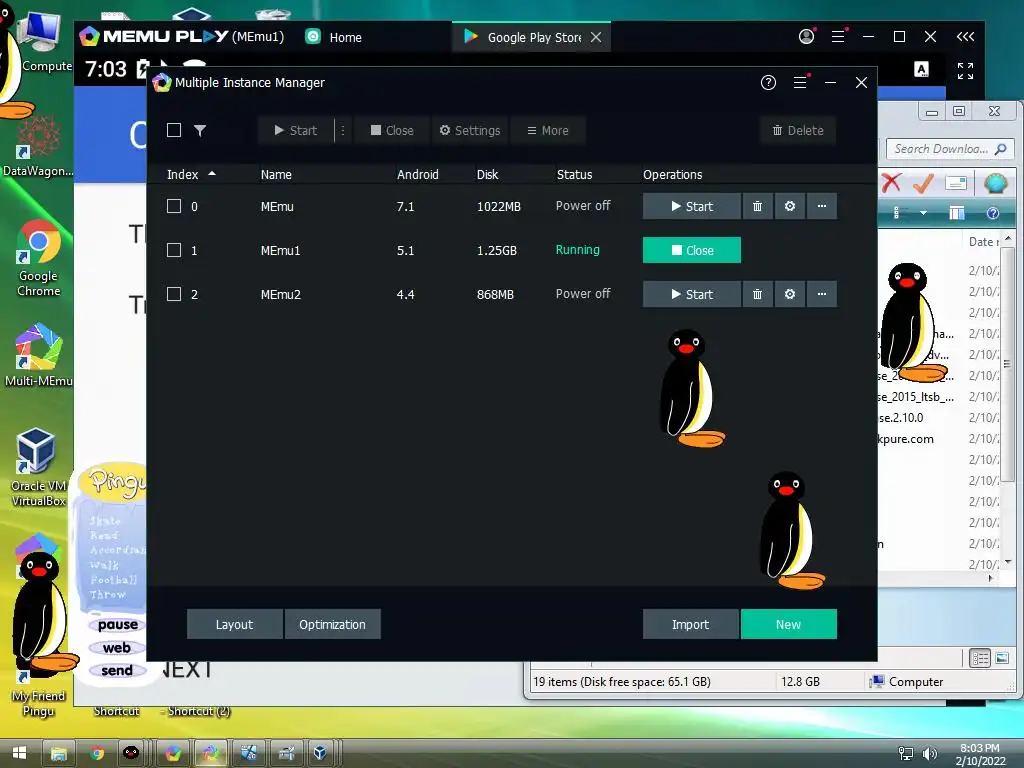Click the Date column header in Explorer
The height and width of the screenshot is (768, 1024).
coord(984,242)
